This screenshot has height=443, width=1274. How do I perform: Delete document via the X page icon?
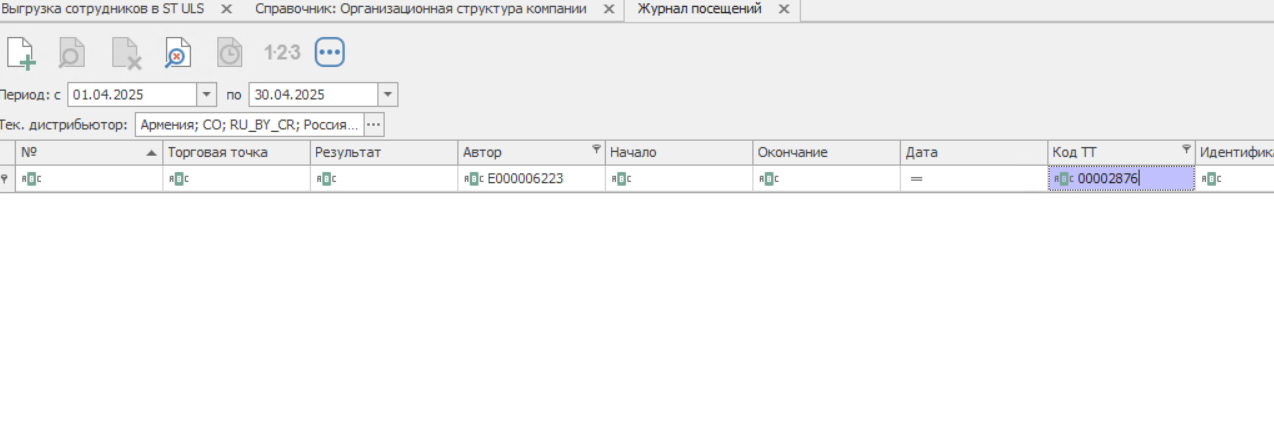coord(126,52)
